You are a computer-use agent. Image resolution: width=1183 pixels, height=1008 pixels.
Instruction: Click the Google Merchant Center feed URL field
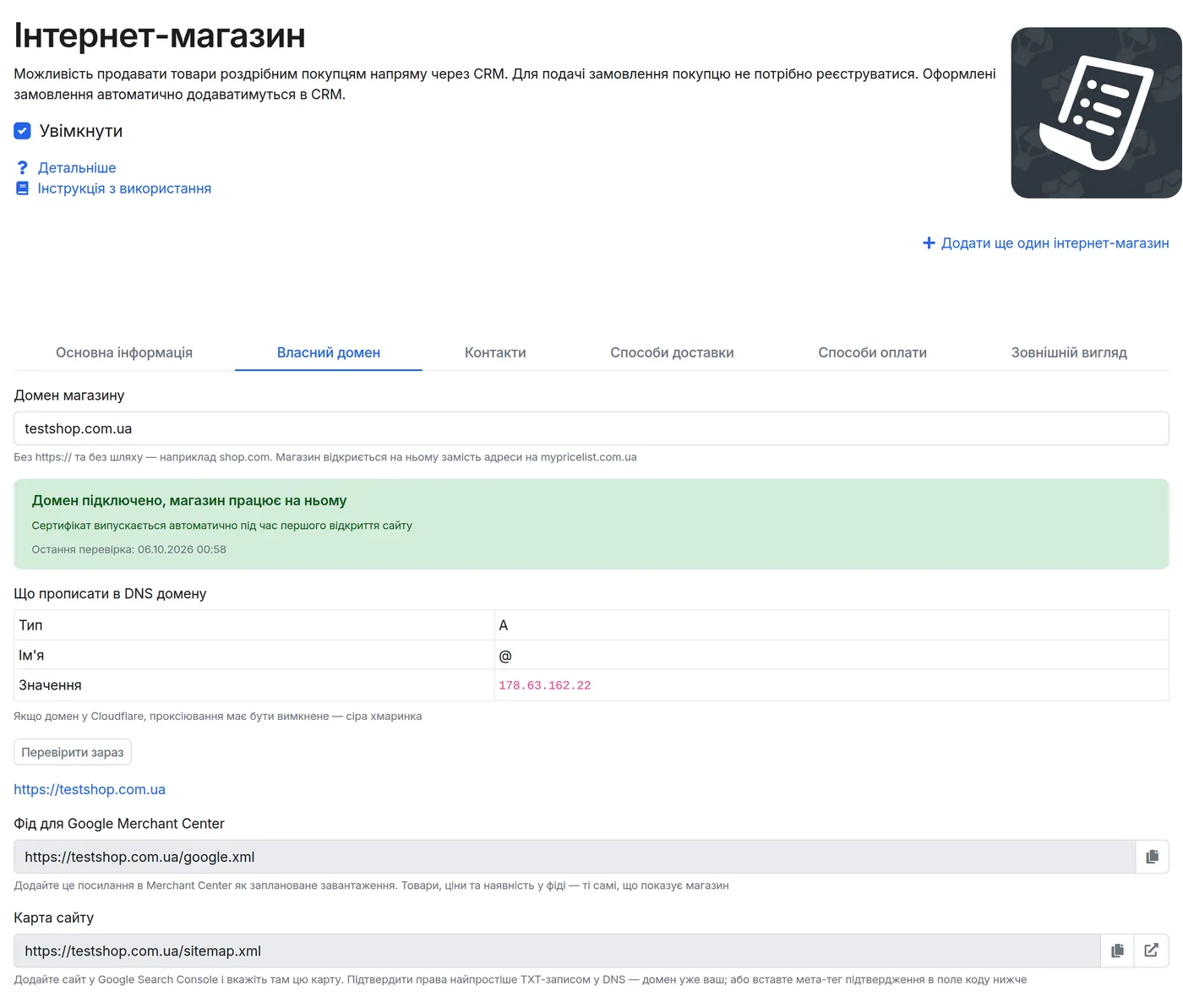[x=575, y=857]
